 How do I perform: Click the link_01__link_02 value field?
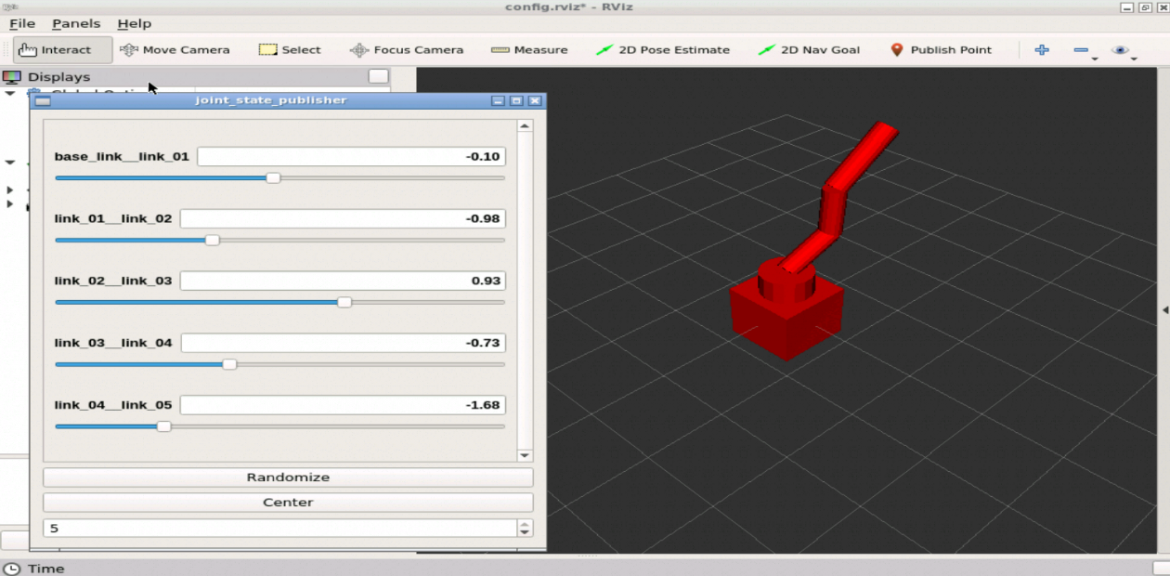tap(342, 219)
